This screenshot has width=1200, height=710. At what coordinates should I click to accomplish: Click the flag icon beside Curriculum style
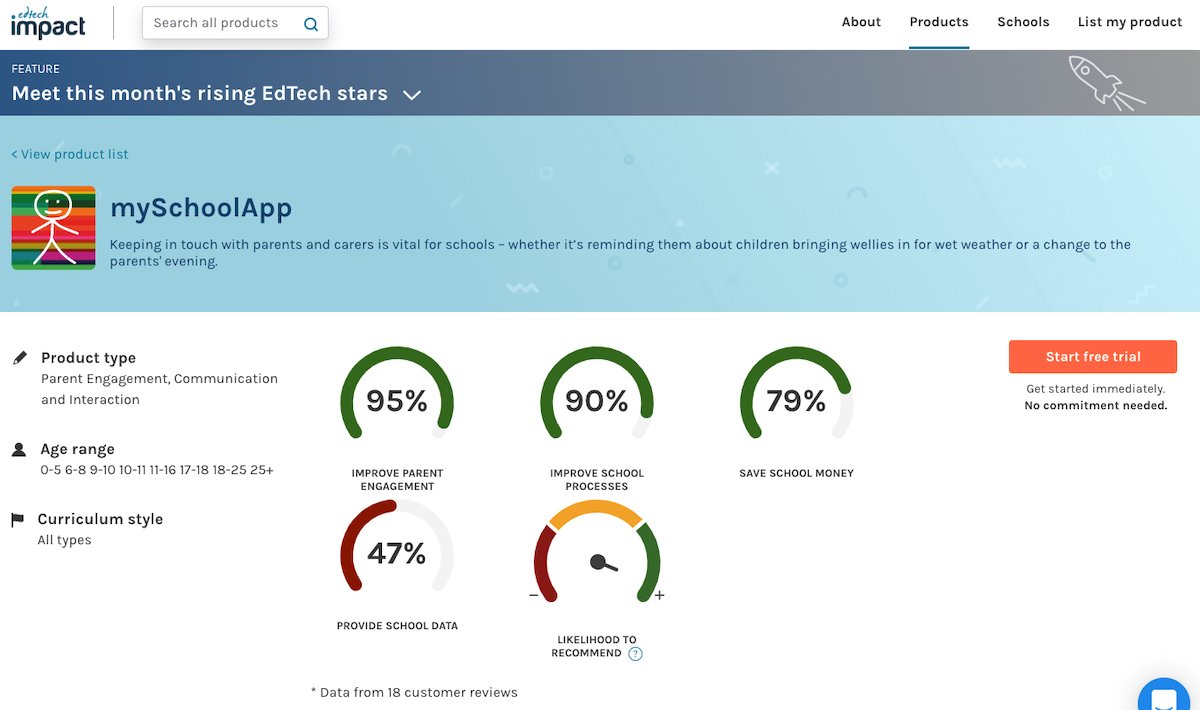[x=17, y=520]
